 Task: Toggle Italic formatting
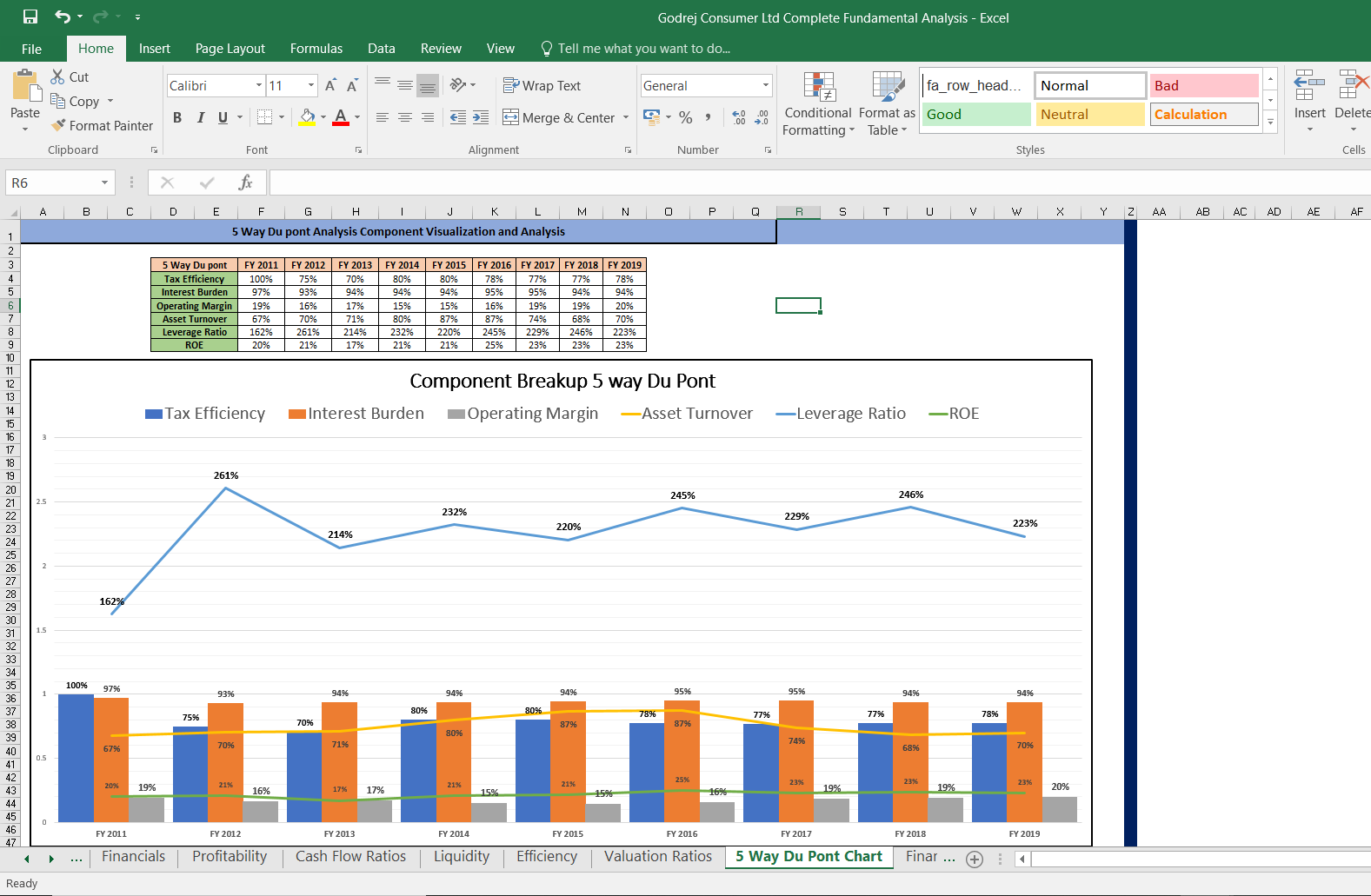click(201, 117)
